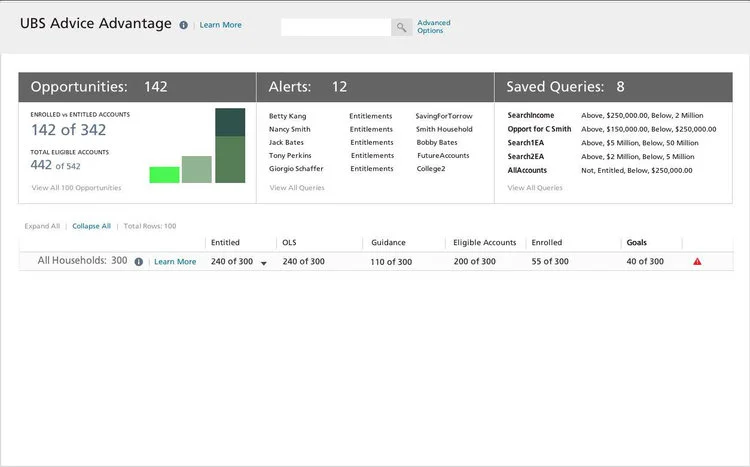Open Advanced Options link
Viewport: 750px width, 467px height.
(433, 26)
